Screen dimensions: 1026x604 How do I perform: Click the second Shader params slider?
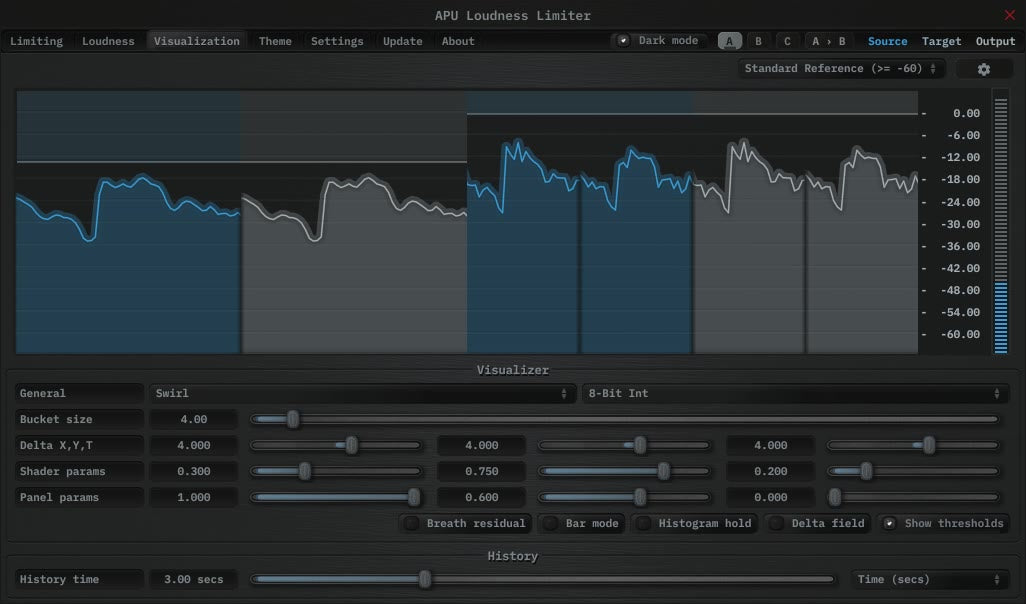624,471
